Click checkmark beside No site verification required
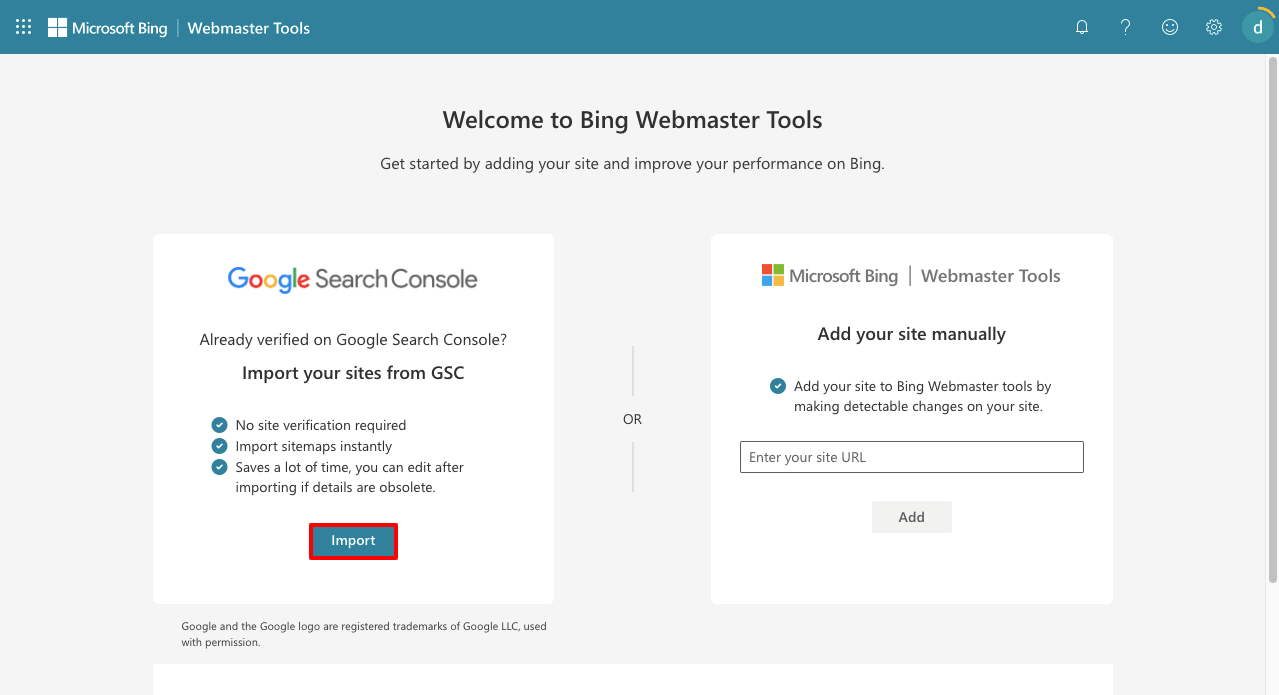 220,425
